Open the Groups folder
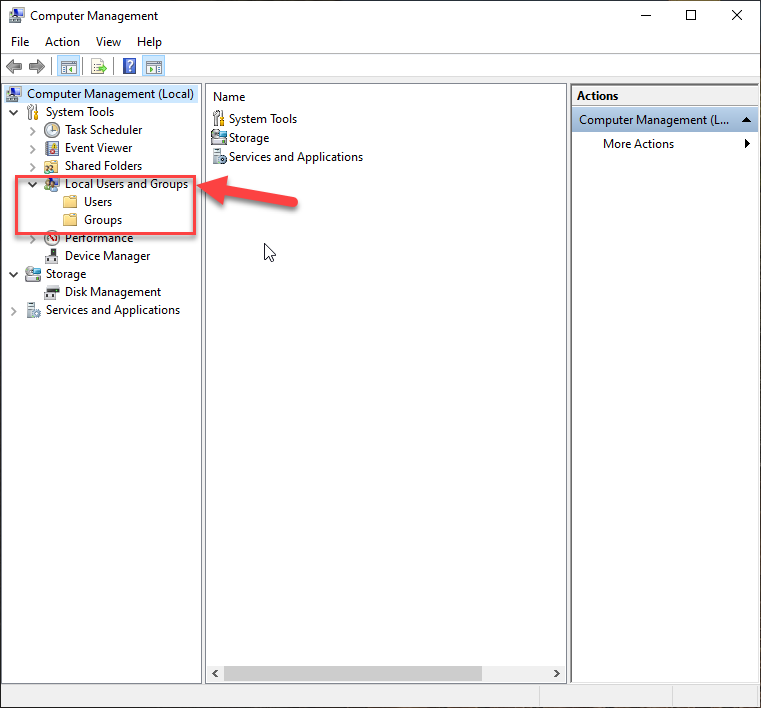This screenshot has height=708, width=761. tap(102, 220)
